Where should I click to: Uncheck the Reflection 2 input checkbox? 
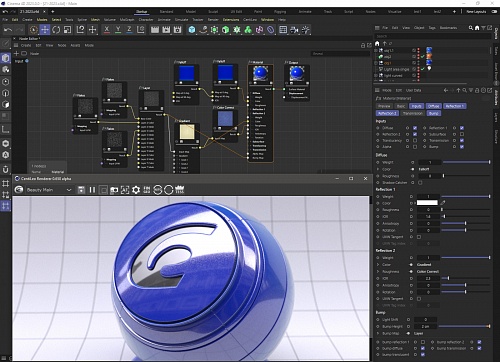point(415,134)
